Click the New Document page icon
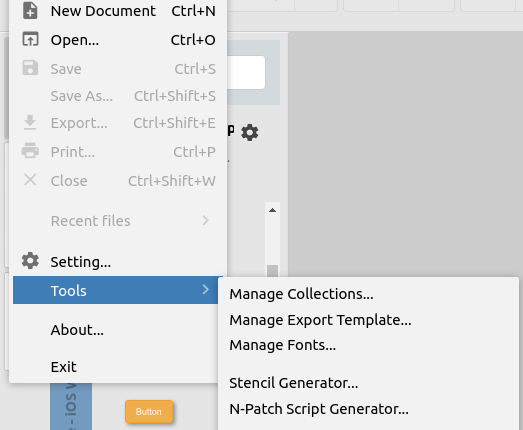 [x=30, y=10]
